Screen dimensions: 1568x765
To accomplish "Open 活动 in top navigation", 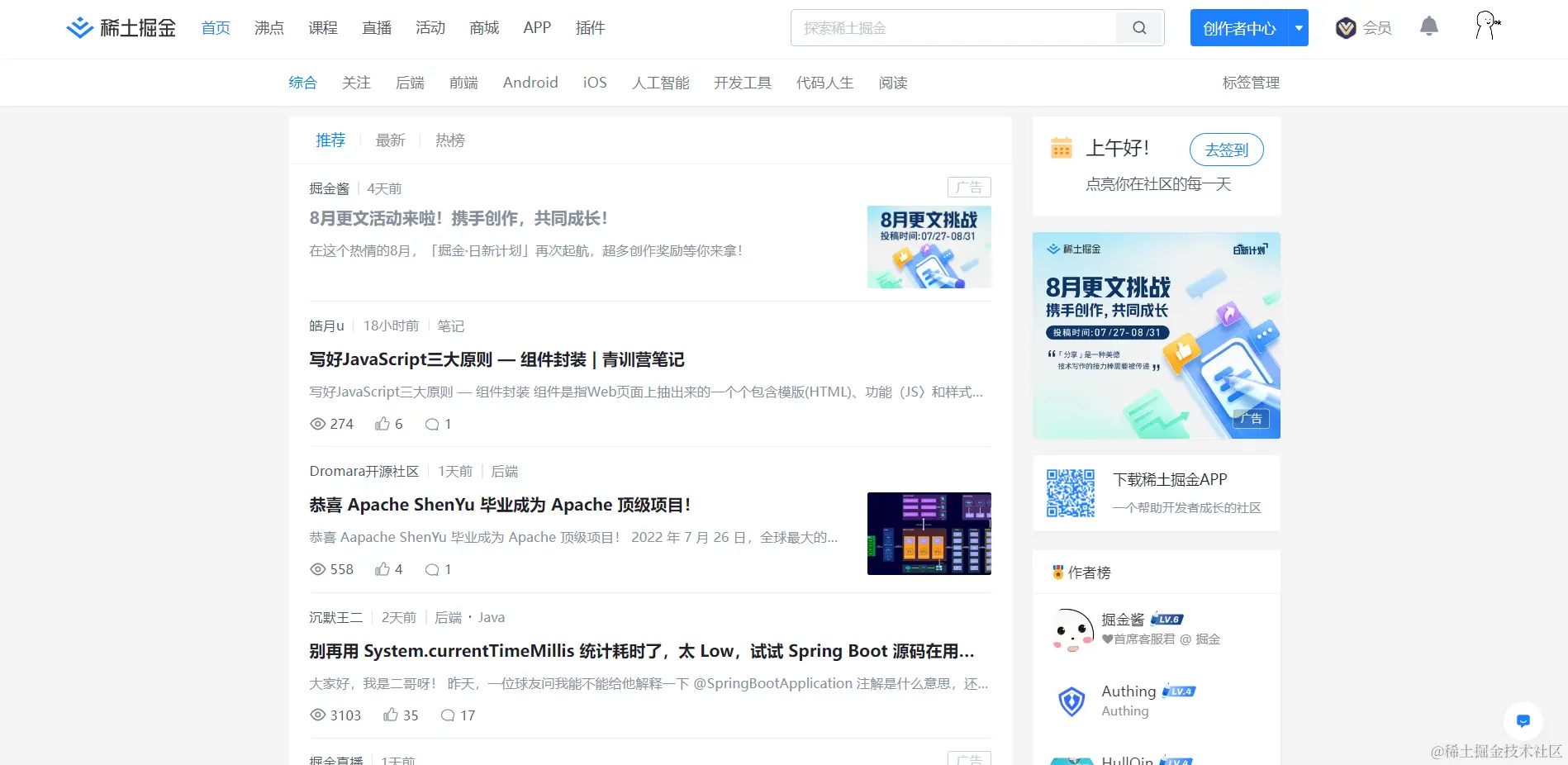I will [430, 28].
